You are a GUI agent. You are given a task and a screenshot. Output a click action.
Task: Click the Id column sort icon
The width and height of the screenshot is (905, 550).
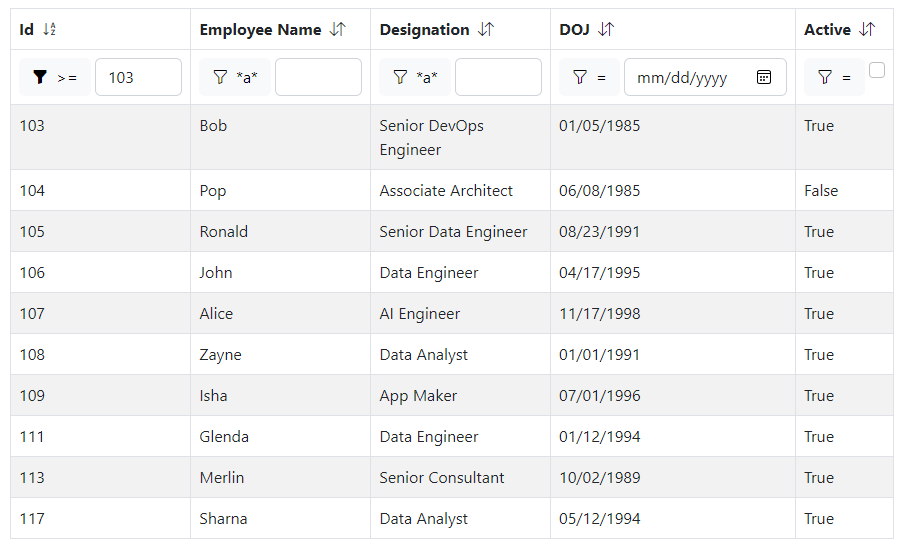pyautogui.click(x=49, y=30)
